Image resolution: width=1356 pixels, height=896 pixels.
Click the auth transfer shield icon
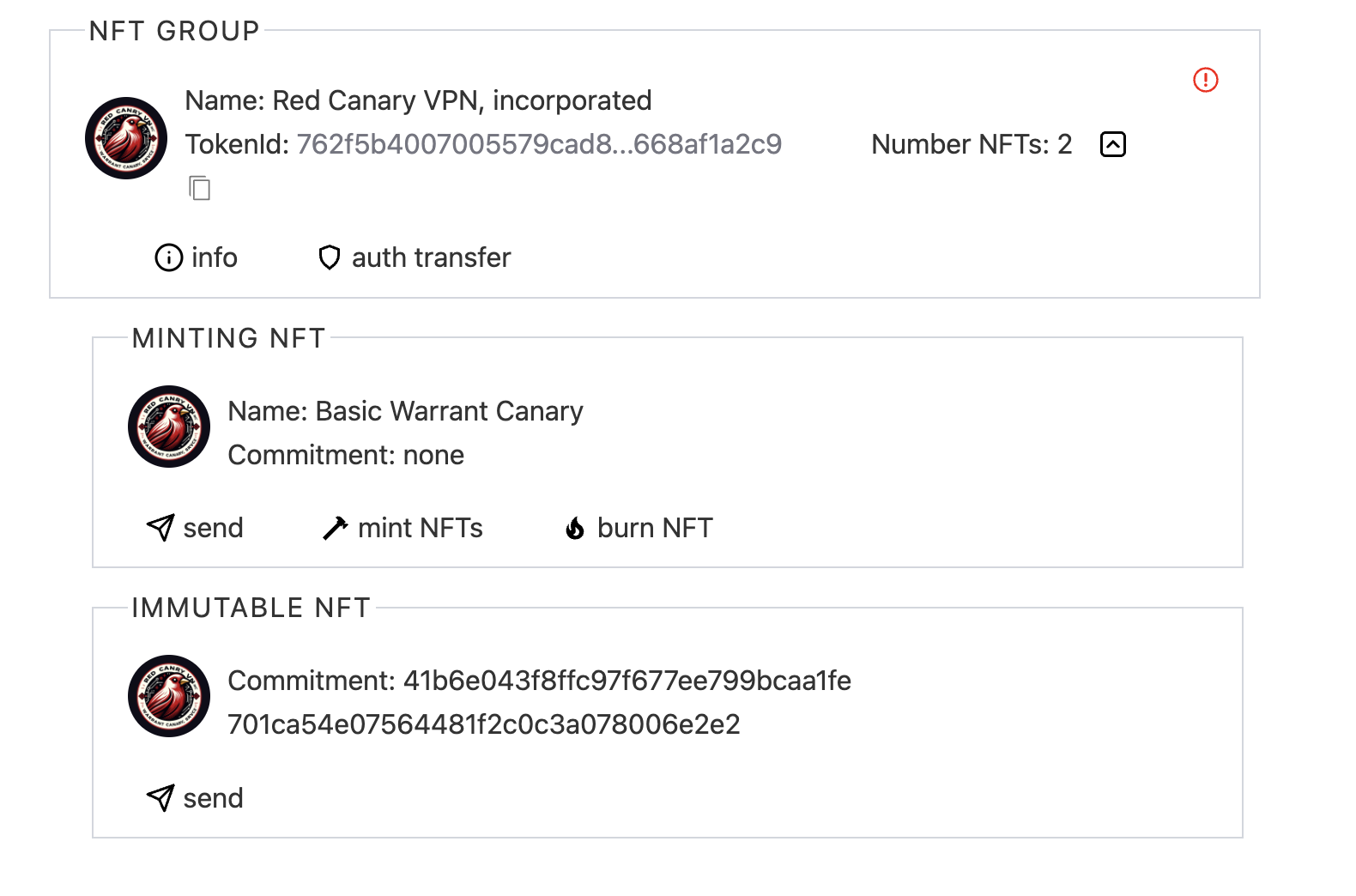click(x=330, y=257)
